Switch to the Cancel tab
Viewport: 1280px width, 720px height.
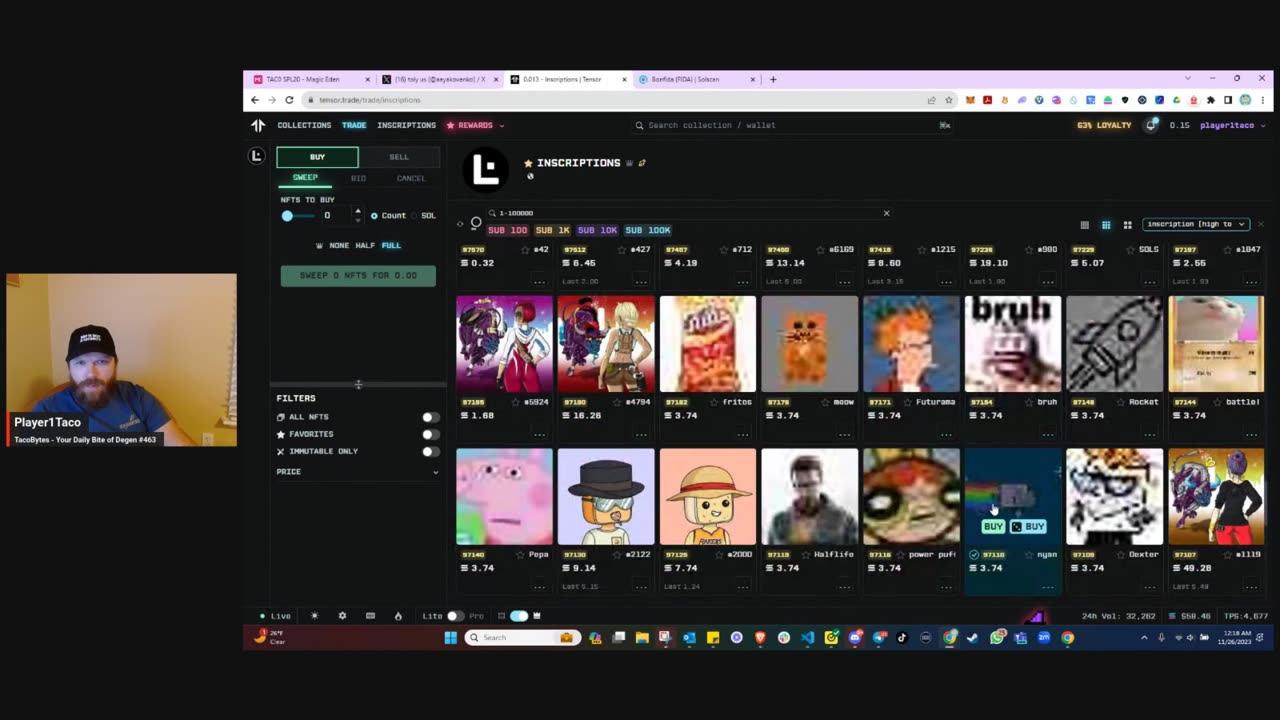coord(411,178)
